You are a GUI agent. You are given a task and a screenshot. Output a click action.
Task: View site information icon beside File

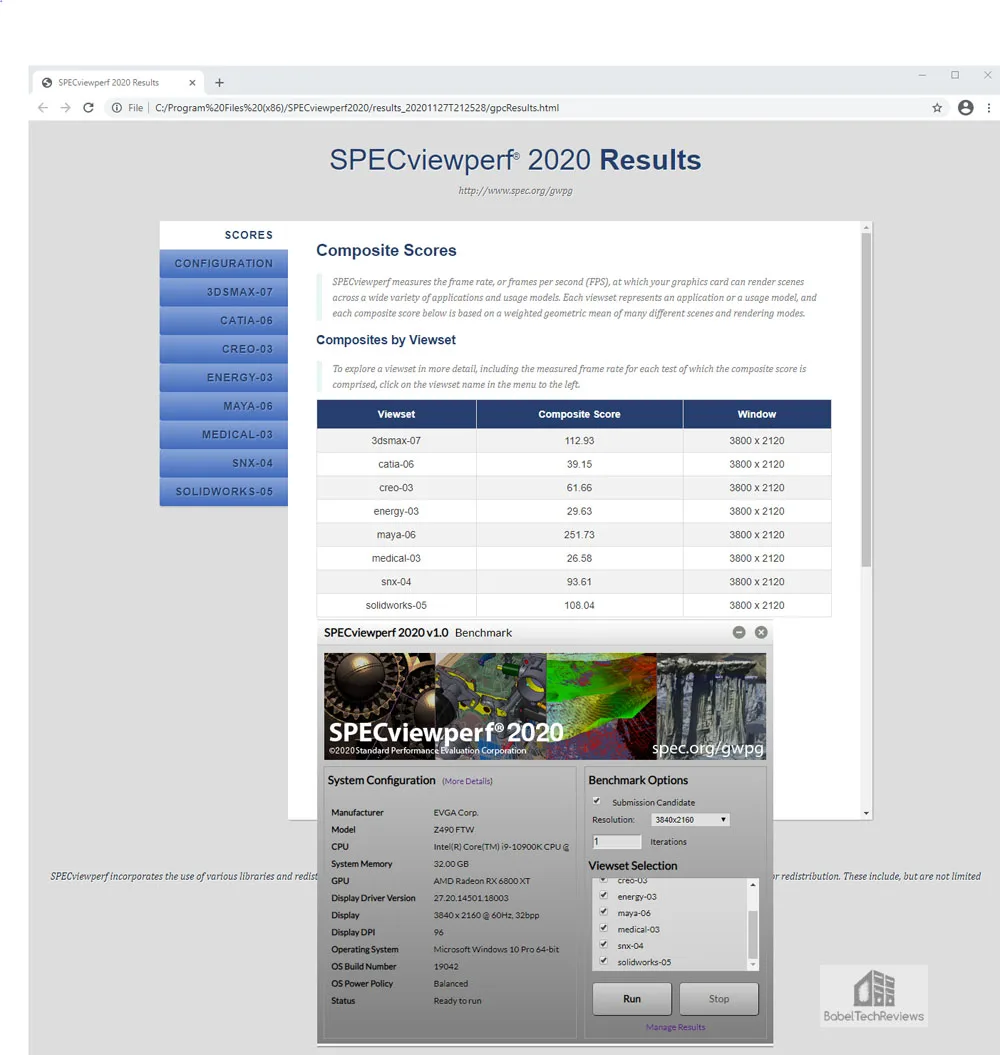116,108
